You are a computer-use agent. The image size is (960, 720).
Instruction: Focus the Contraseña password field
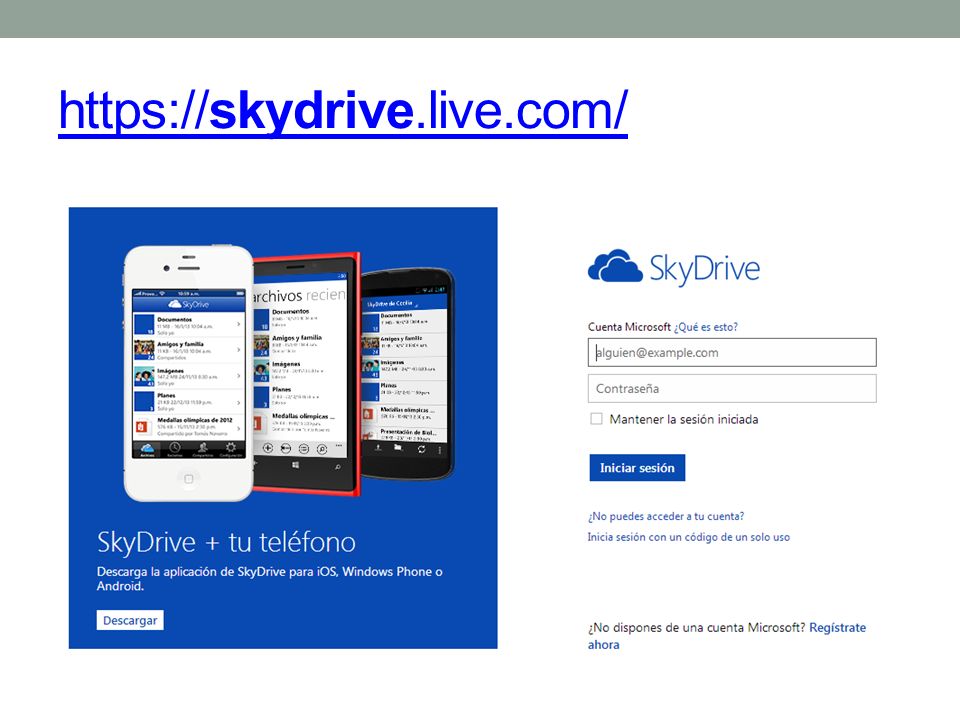click(x=732, y=389)
